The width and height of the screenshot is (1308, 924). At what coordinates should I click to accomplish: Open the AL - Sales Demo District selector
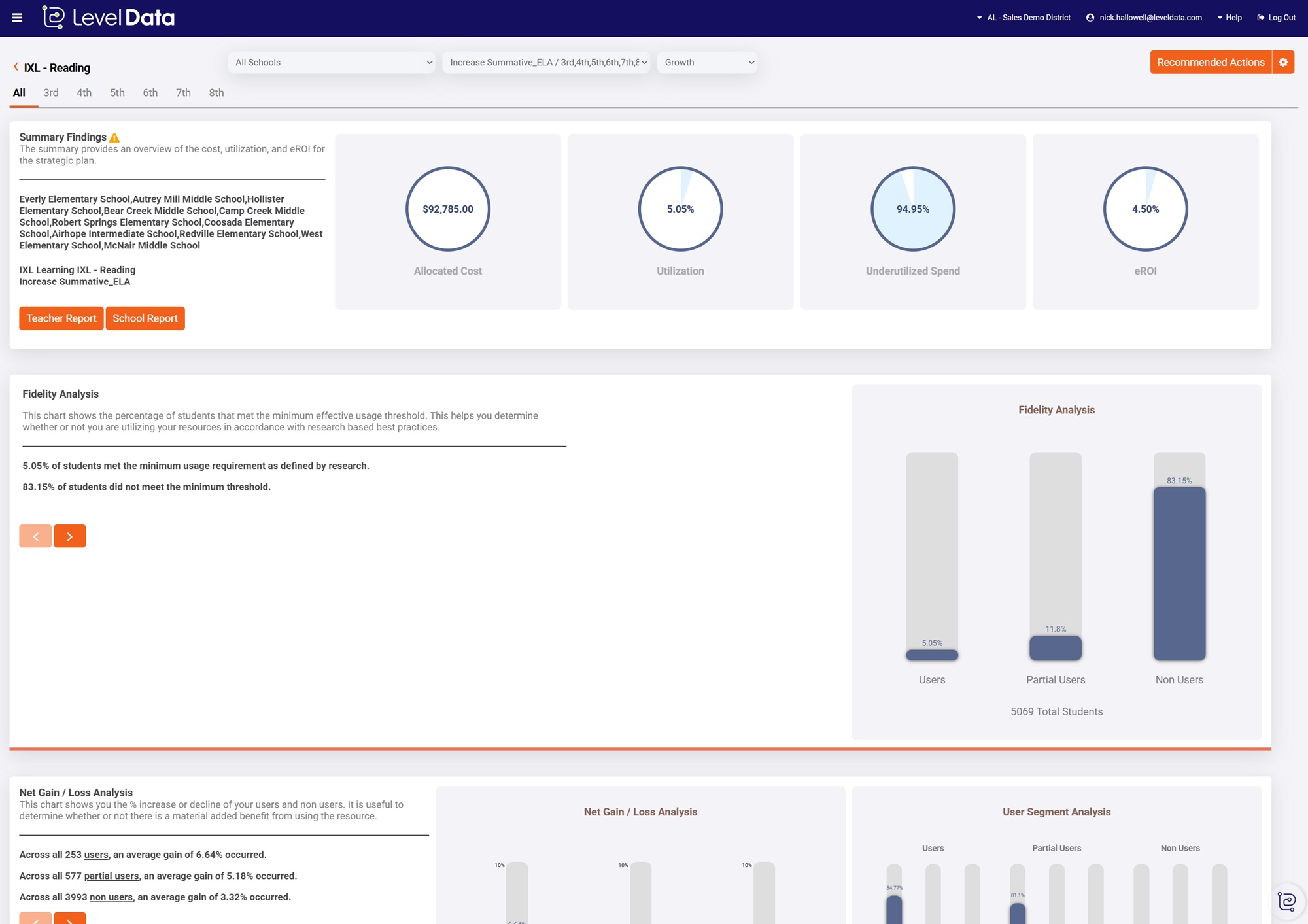(x=1024, y=18)
